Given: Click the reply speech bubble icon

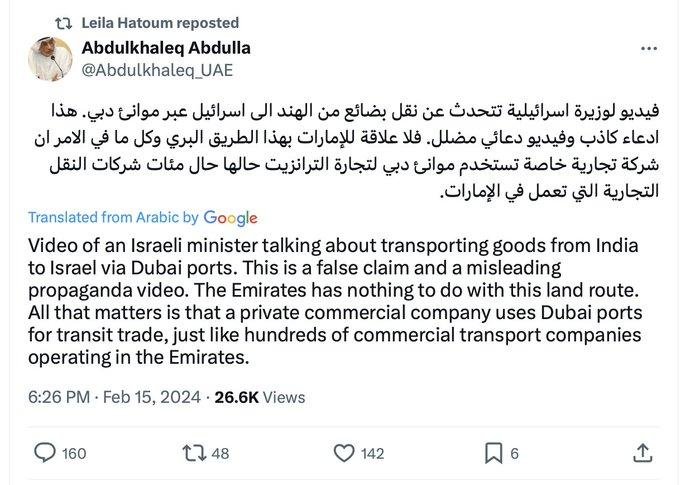Looking at the screenshot, I should click(x=44, y=454).
